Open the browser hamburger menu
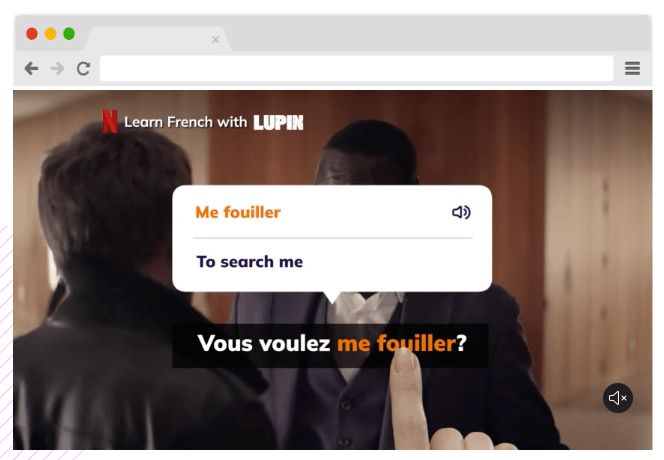 click(x=632, y=68)
